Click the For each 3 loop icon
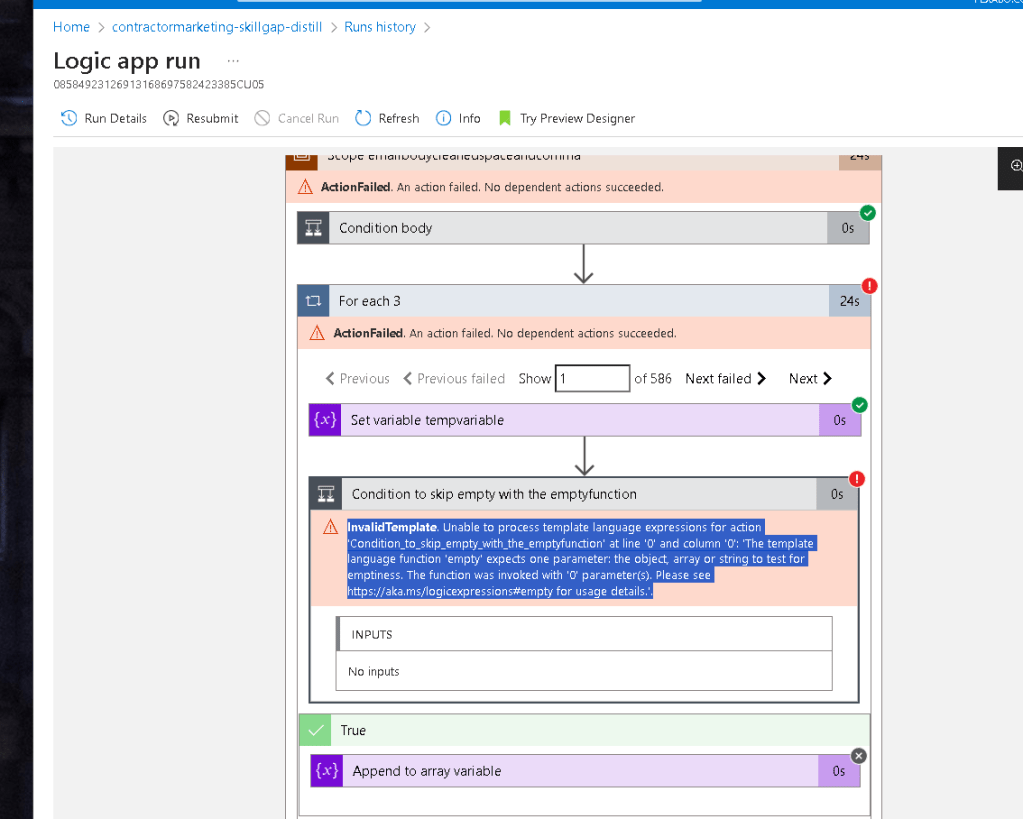 click(313, 301)
